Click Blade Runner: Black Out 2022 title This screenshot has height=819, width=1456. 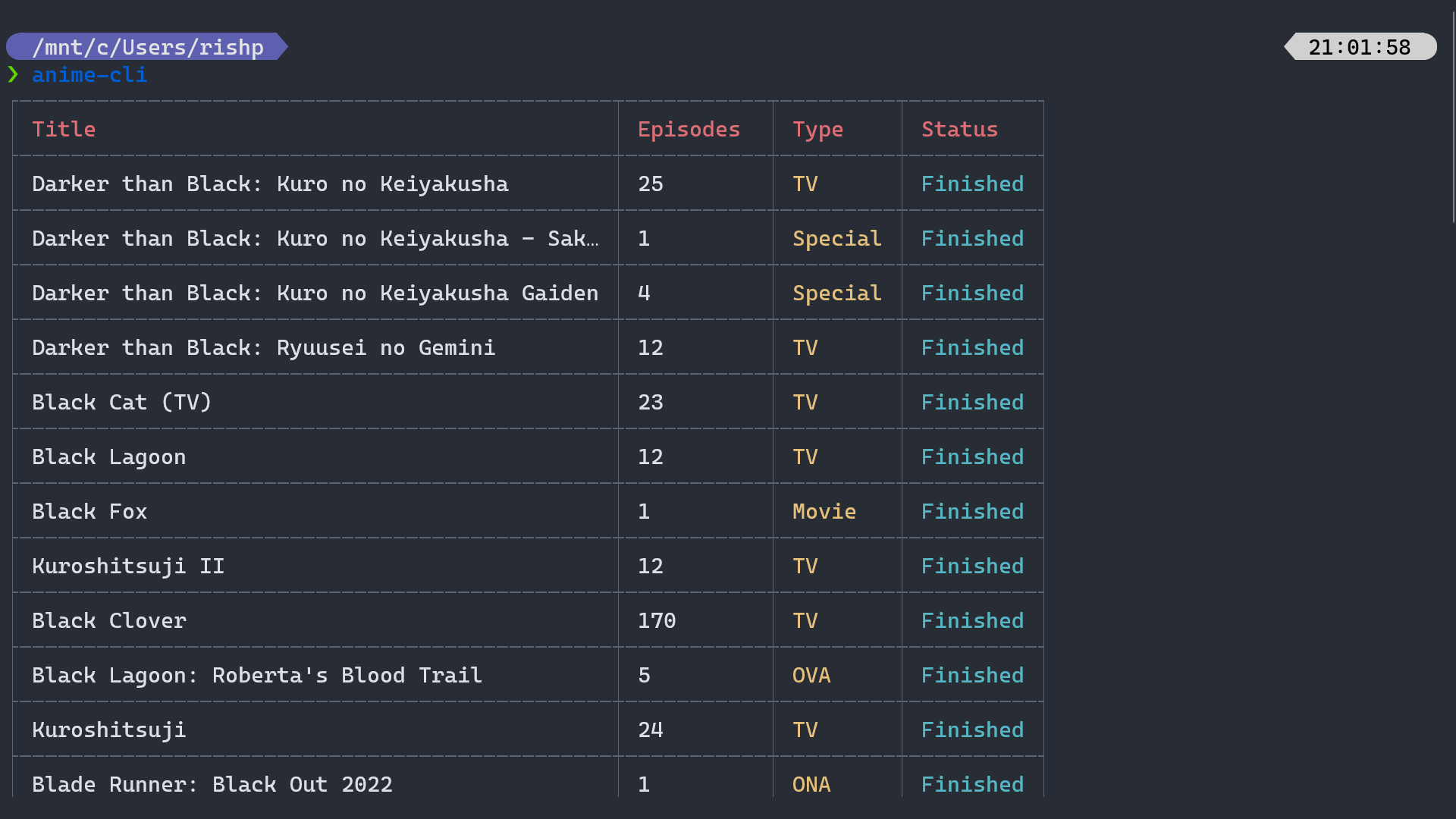[x=212, y=784]
